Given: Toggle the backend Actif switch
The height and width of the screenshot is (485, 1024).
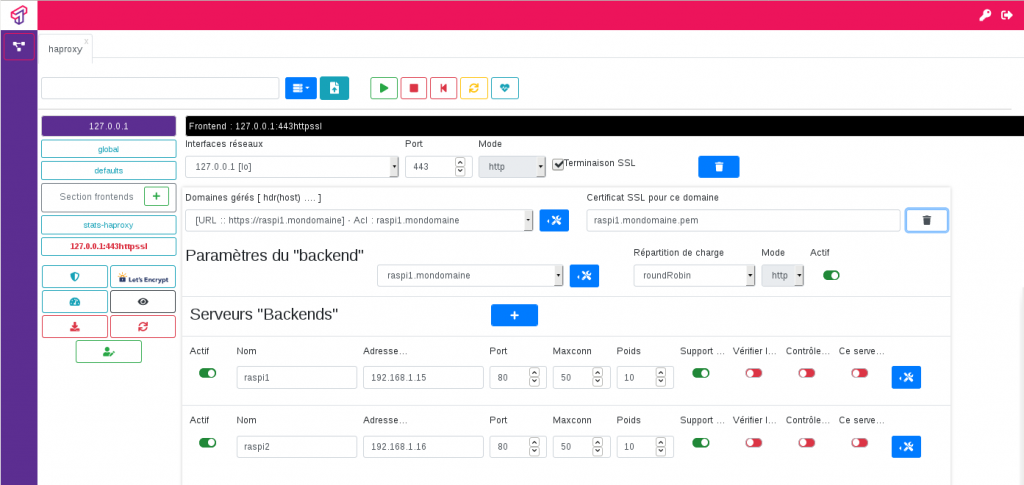Looking at the screenshot, I should pos(831,275).
